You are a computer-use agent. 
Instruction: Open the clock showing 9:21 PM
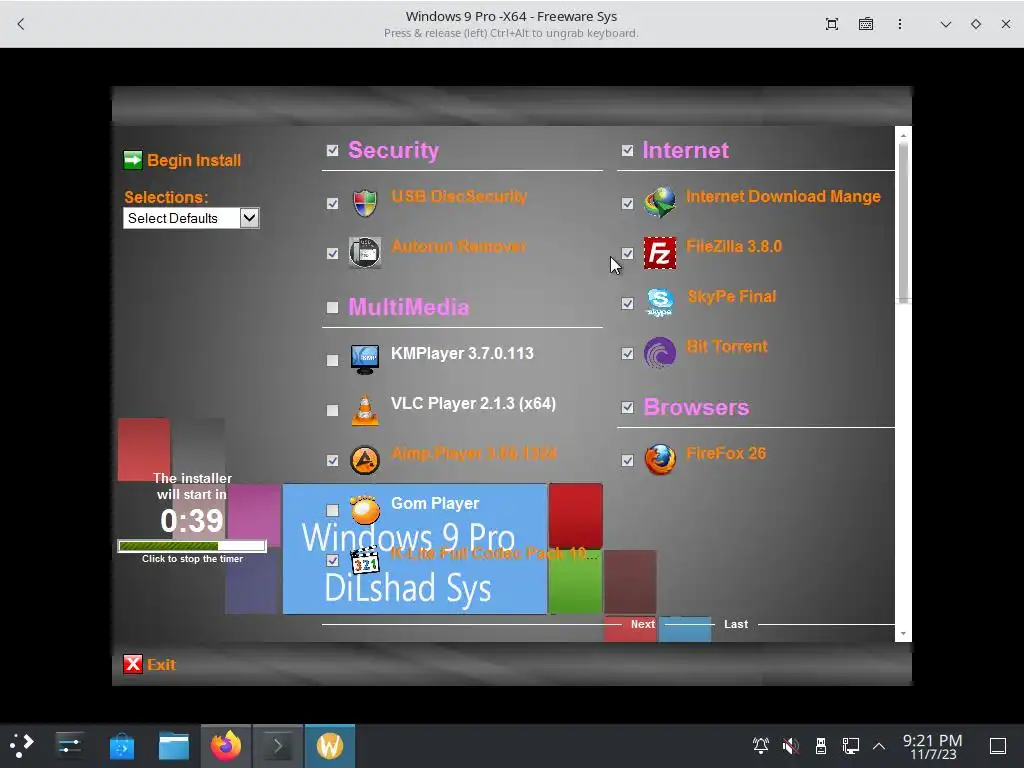(933, 746)
